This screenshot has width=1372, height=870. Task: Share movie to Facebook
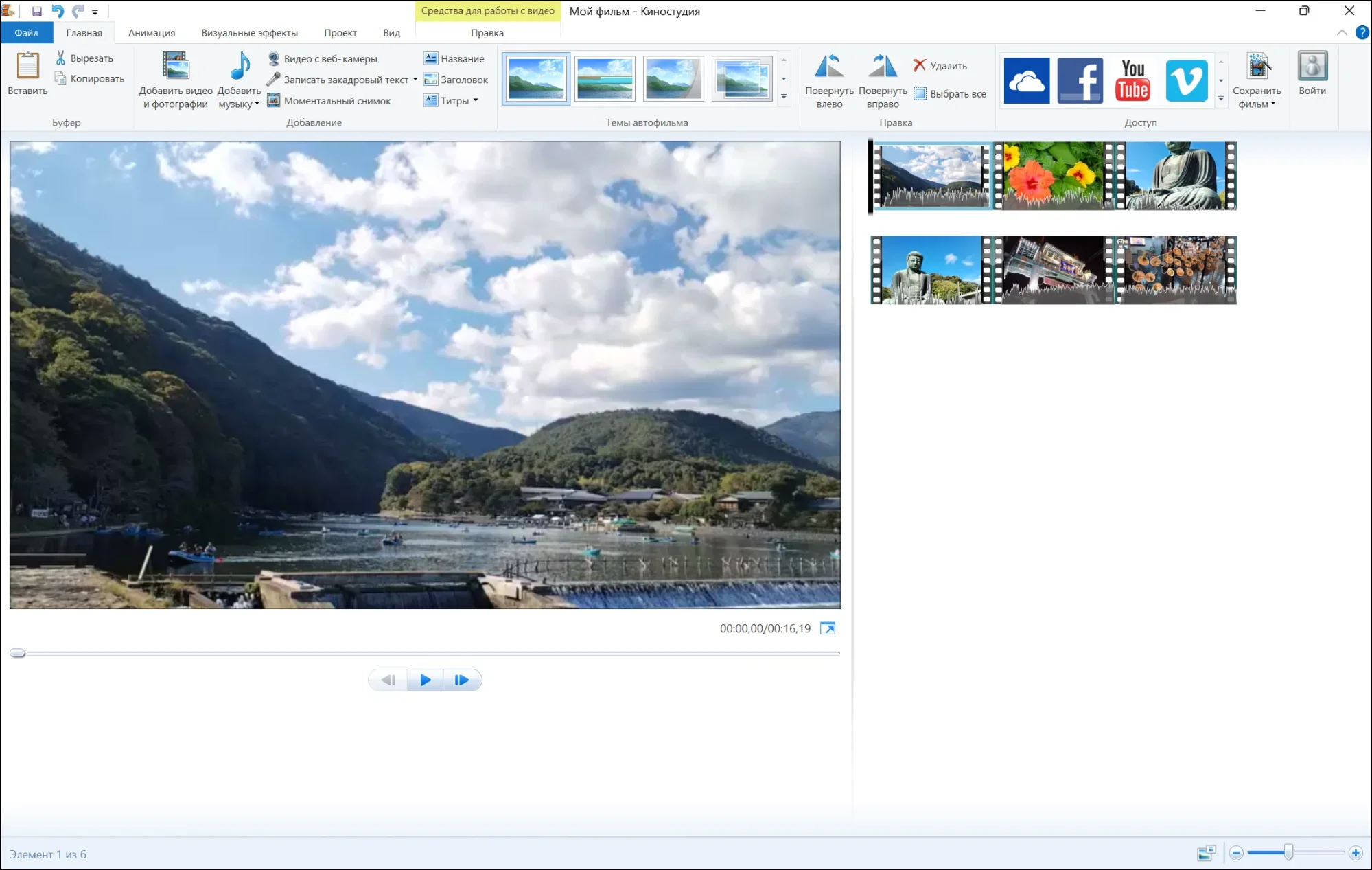click(1080, 80)
